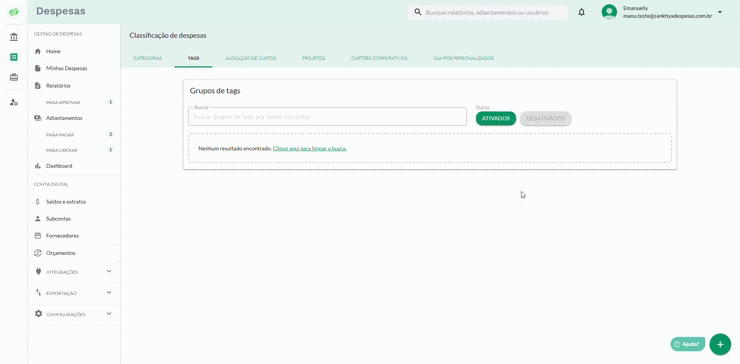740x364 pixels.
Task: Click the Configurações gear icon
Action: tap(38, 313)
